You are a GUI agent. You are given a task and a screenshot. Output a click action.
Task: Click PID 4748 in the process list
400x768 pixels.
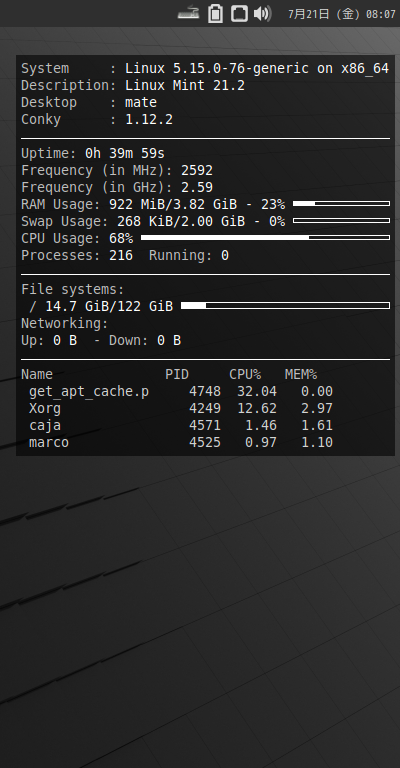pos(205,392)
